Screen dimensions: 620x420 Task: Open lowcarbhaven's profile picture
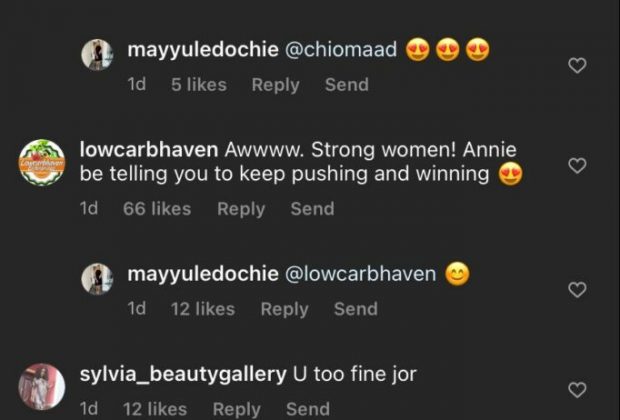[42, 162]
